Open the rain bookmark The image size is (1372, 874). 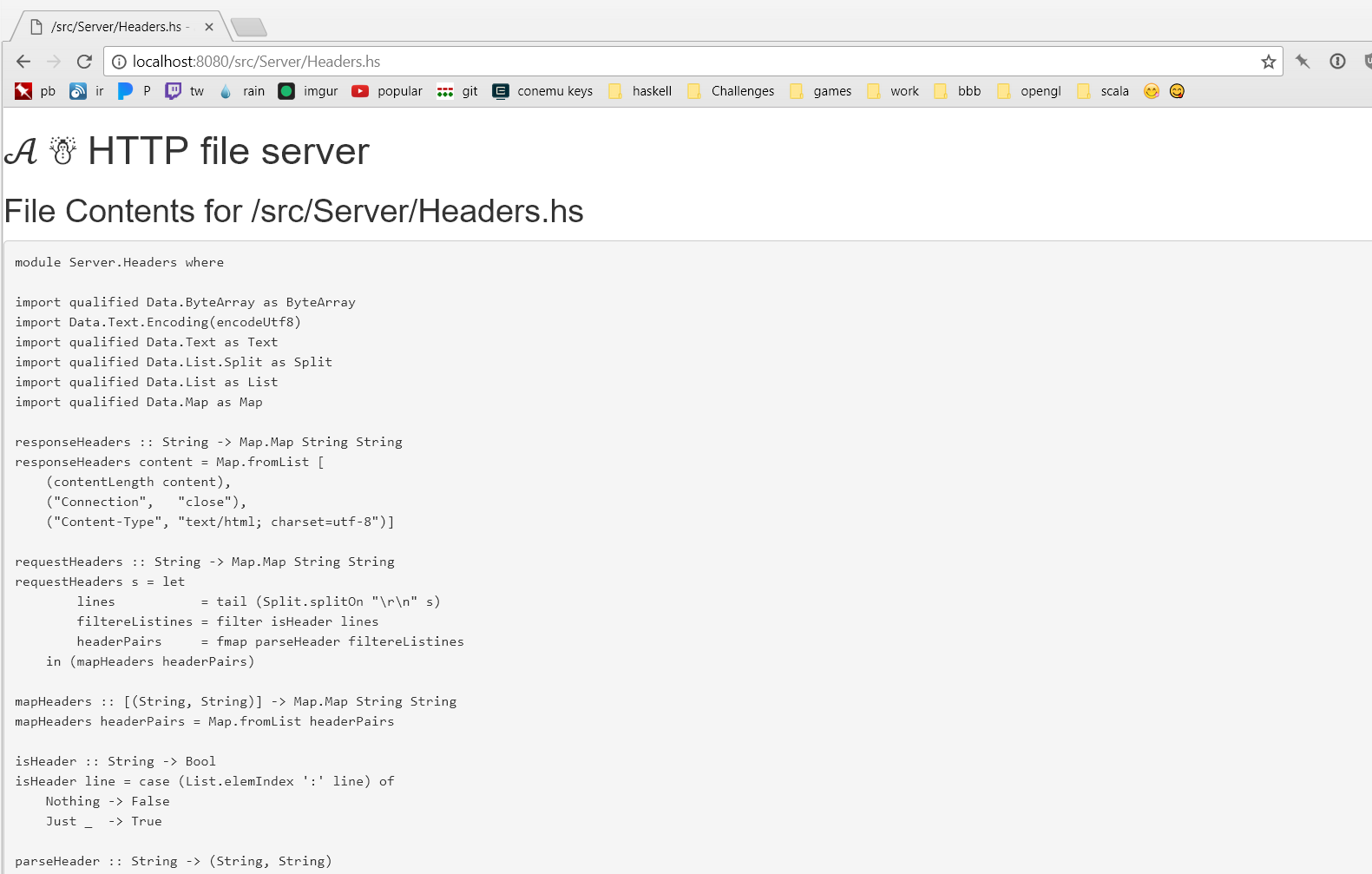pyautogui.click(x=241, y=91)
